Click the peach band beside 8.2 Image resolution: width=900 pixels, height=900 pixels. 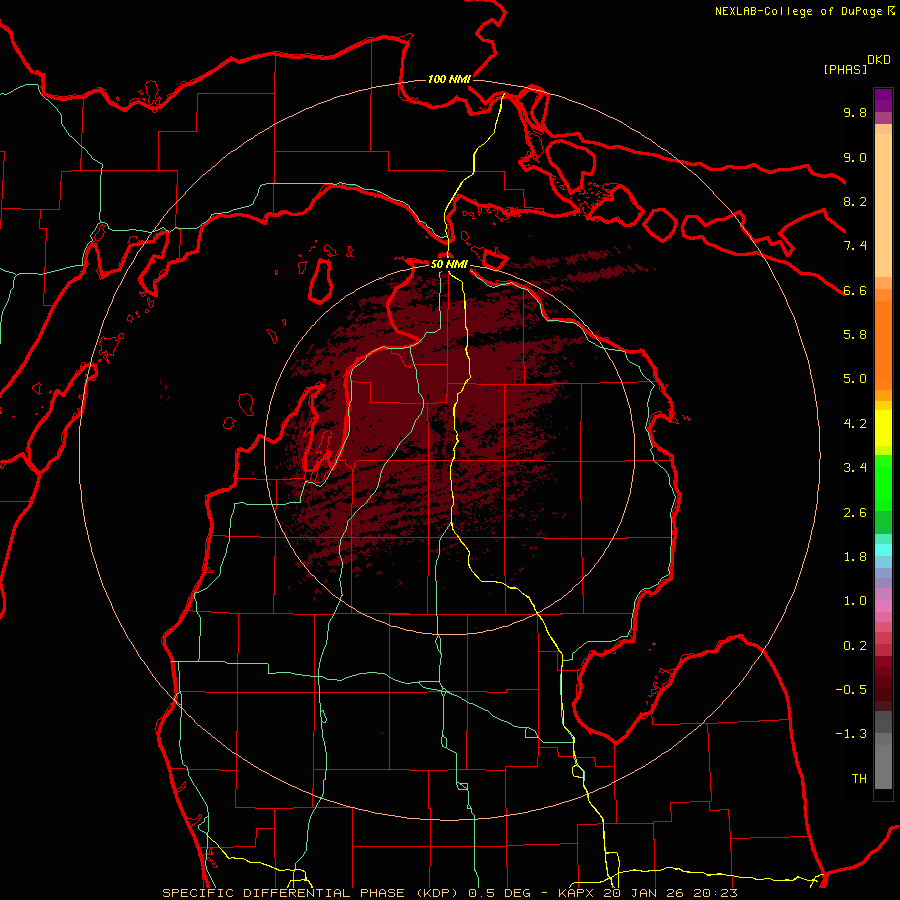(883, 205)
